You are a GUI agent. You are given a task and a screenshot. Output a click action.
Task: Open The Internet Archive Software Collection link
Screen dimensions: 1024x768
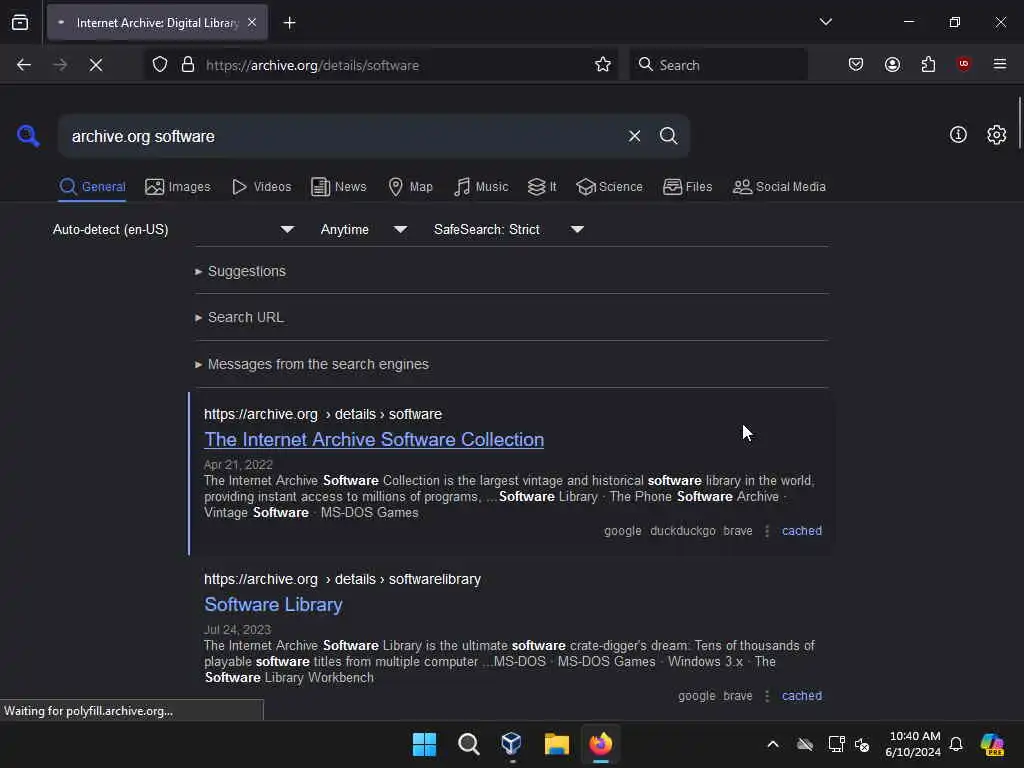tap(374, 440)
